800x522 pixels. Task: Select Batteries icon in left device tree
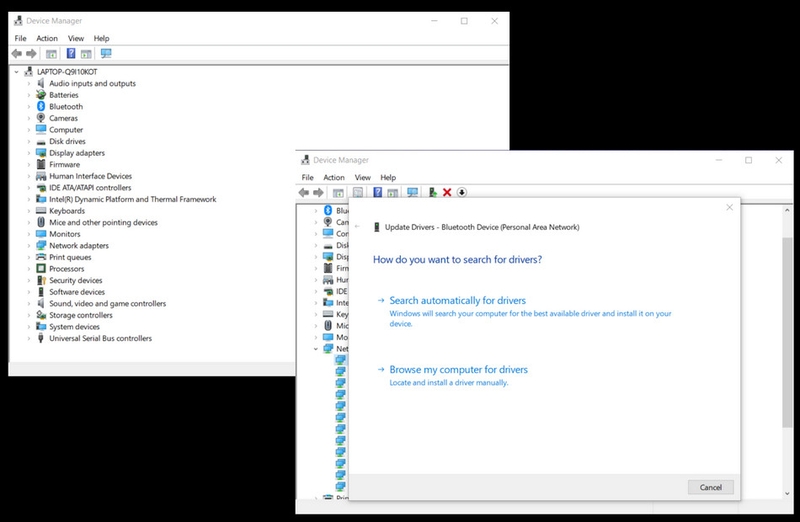click(x=41, y=95)
